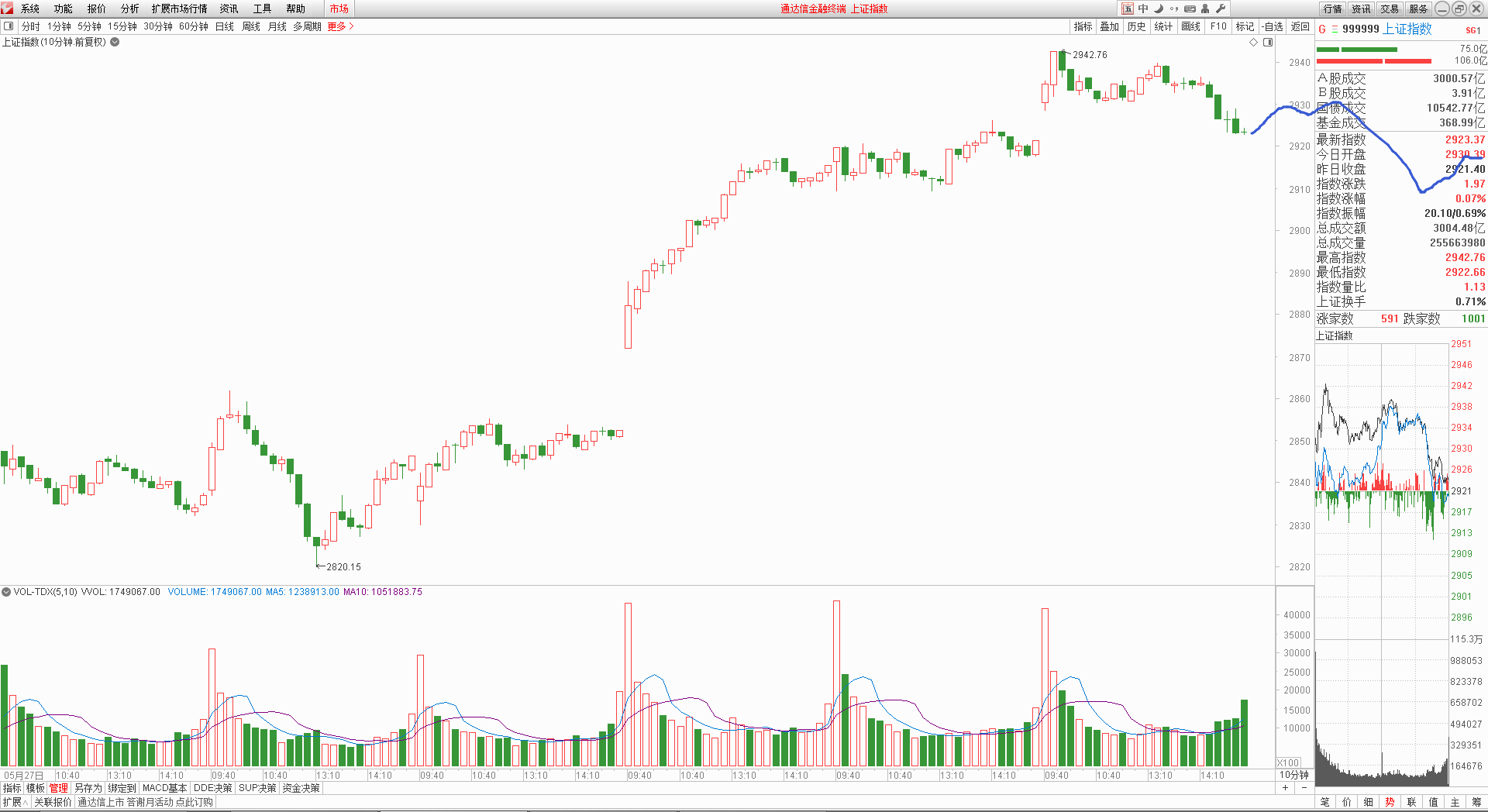
Task: Click the moon icon in the input toolbar
Action: click(x=1159, y=9)
